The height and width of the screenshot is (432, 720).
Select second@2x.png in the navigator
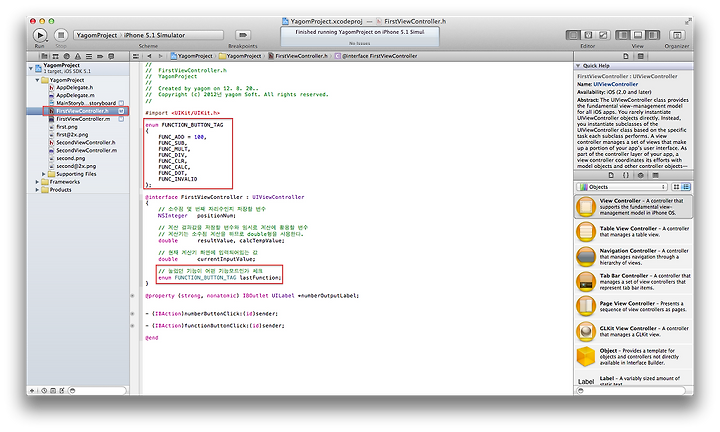point(78,166)
